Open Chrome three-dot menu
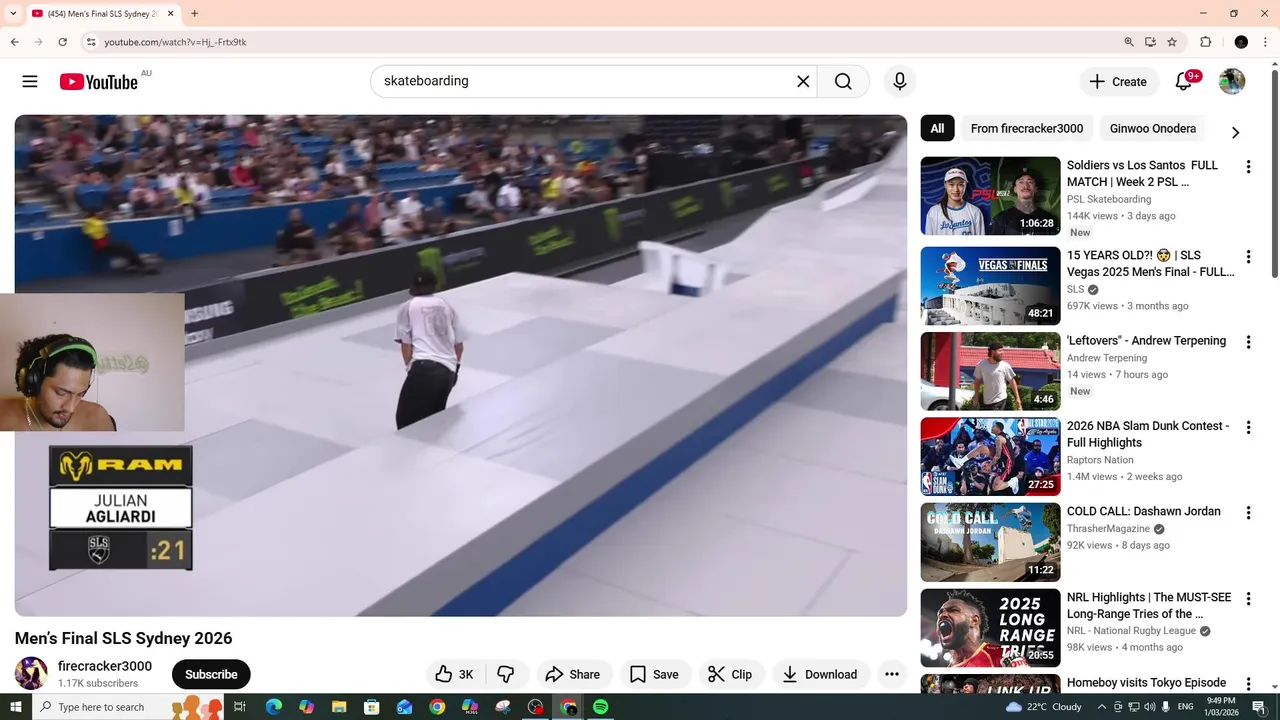The width and height of the screenshot is (1280, 720). [1267, 42]
